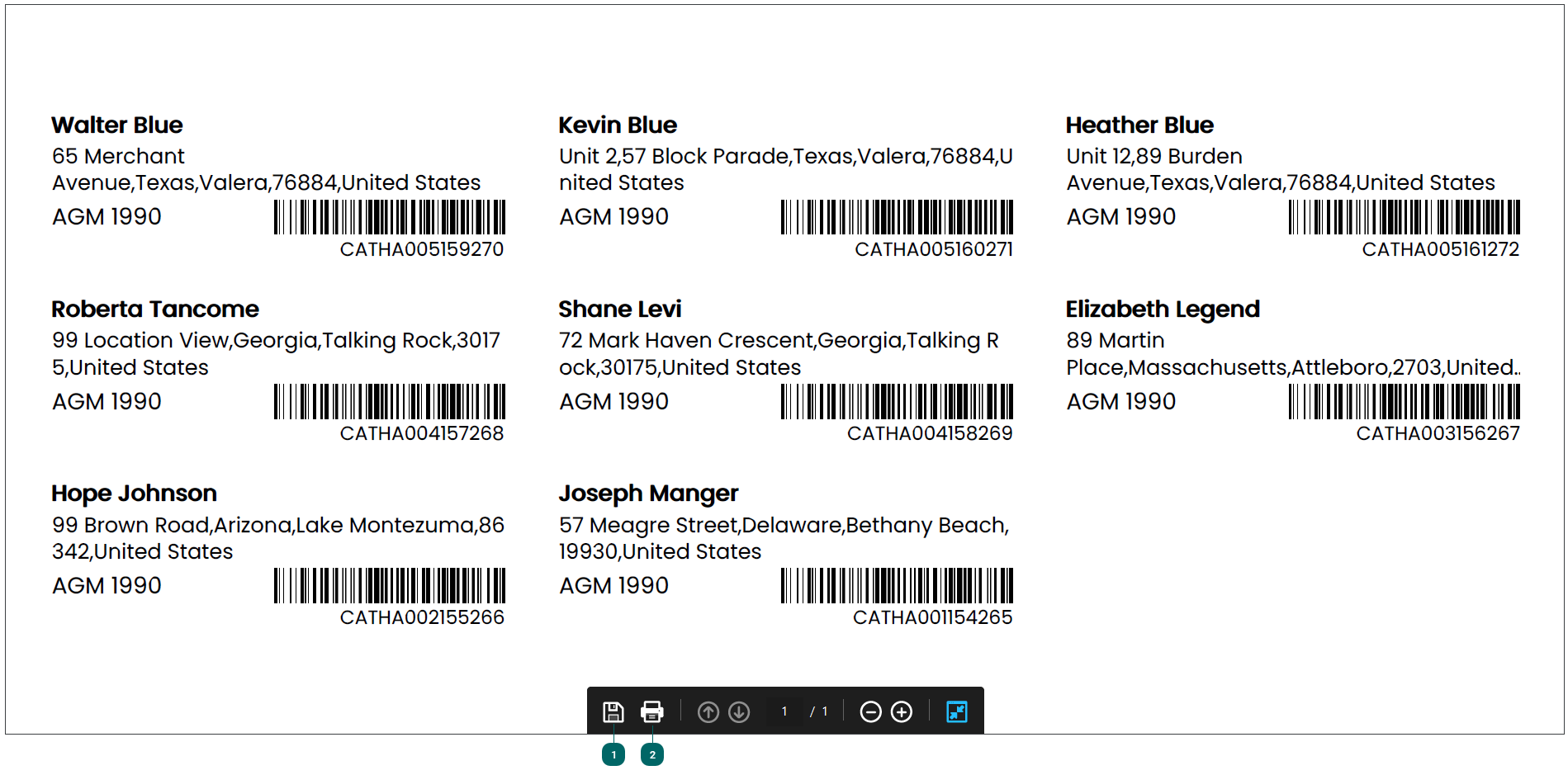Select the name Walter Blue

click(117, 125)
